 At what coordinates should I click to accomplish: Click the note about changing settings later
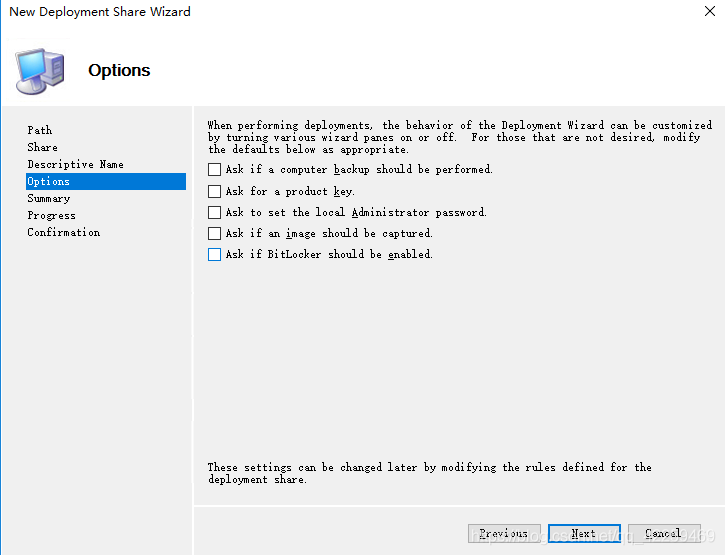click(x=429, y=473)
